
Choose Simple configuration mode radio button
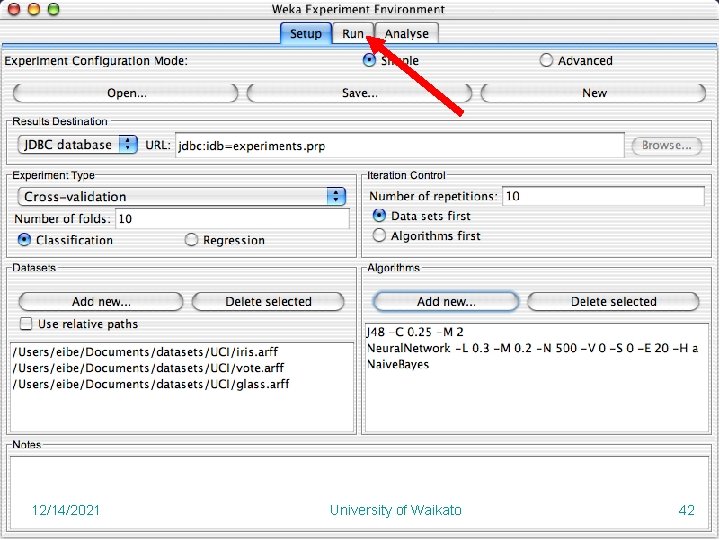[369, 60]
